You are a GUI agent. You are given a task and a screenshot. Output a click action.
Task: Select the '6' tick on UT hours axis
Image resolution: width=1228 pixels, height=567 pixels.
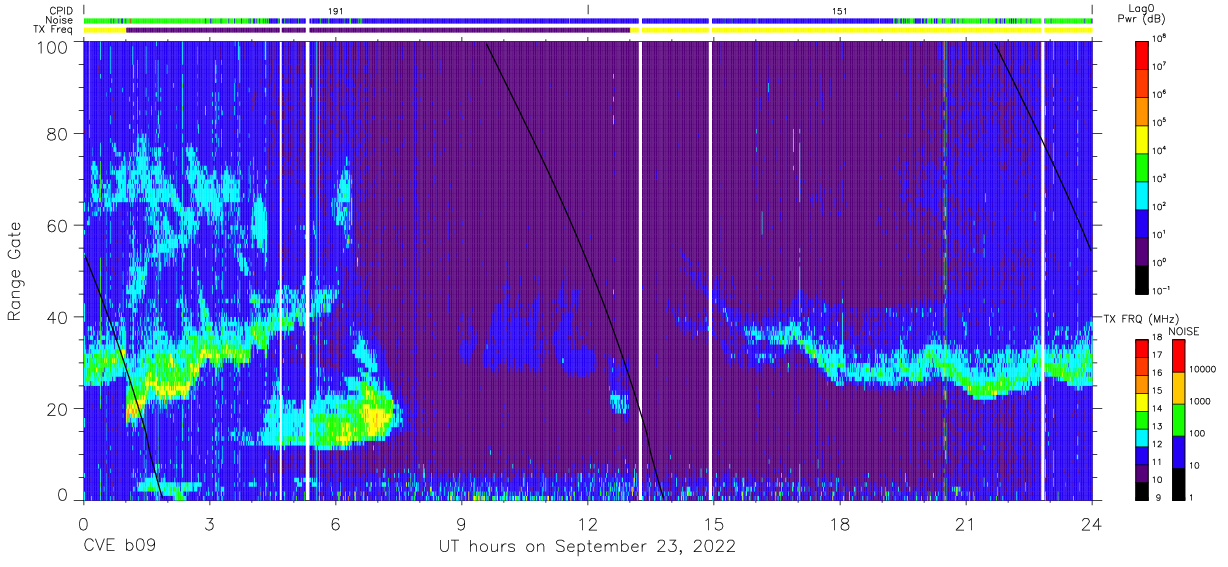(x=335, y=523)
